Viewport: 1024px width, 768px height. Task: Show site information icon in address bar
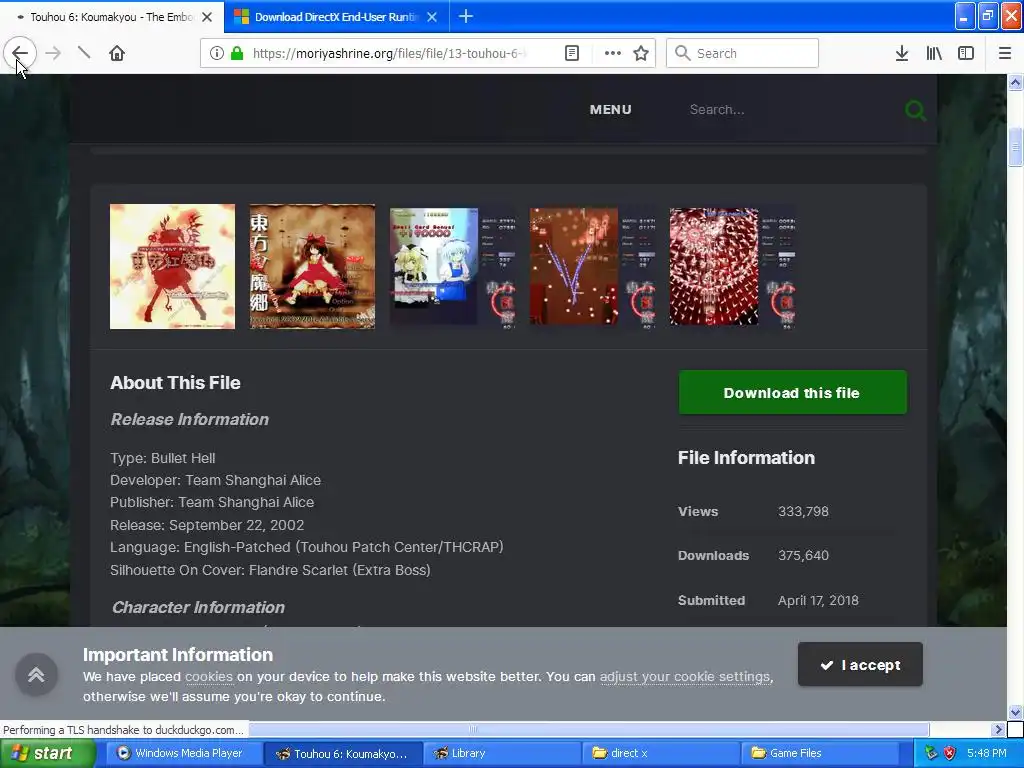[x=216, y=53]
